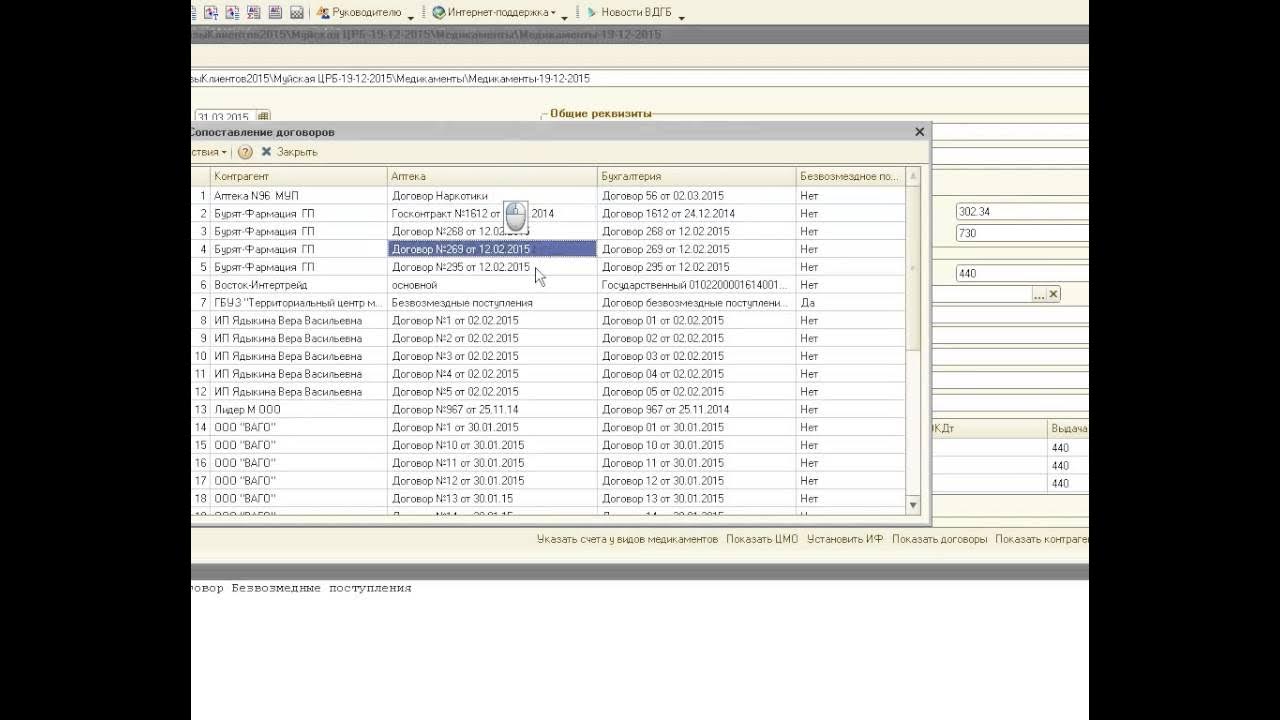This screenshot has width=1280, height=720.
Task: Select cell Договор 1612 от 24.12.2014
Action: click(x=697, y=214)
